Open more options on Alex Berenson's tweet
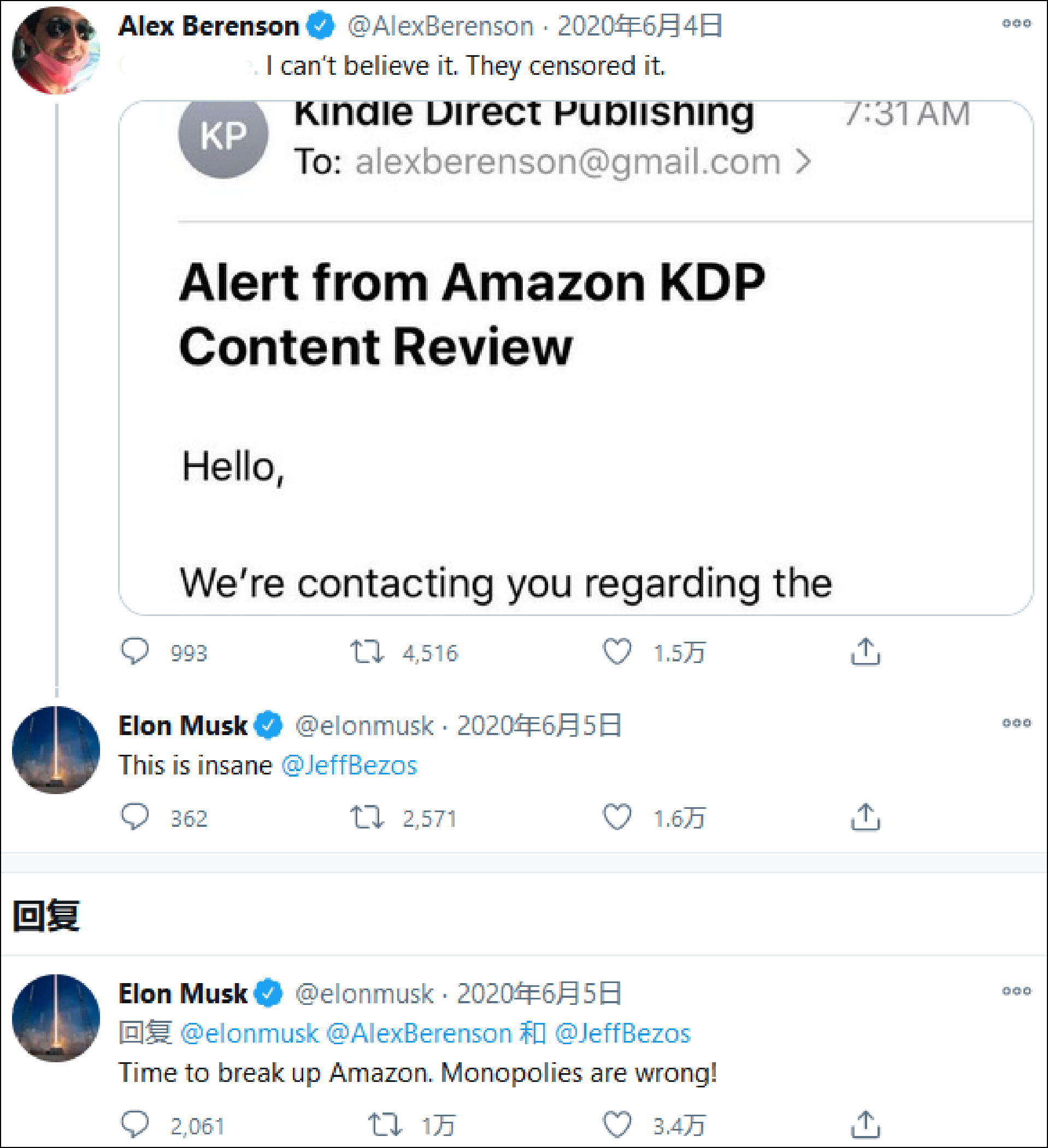This screenshot has height=1148, width=1048. tap(1016, 23)
